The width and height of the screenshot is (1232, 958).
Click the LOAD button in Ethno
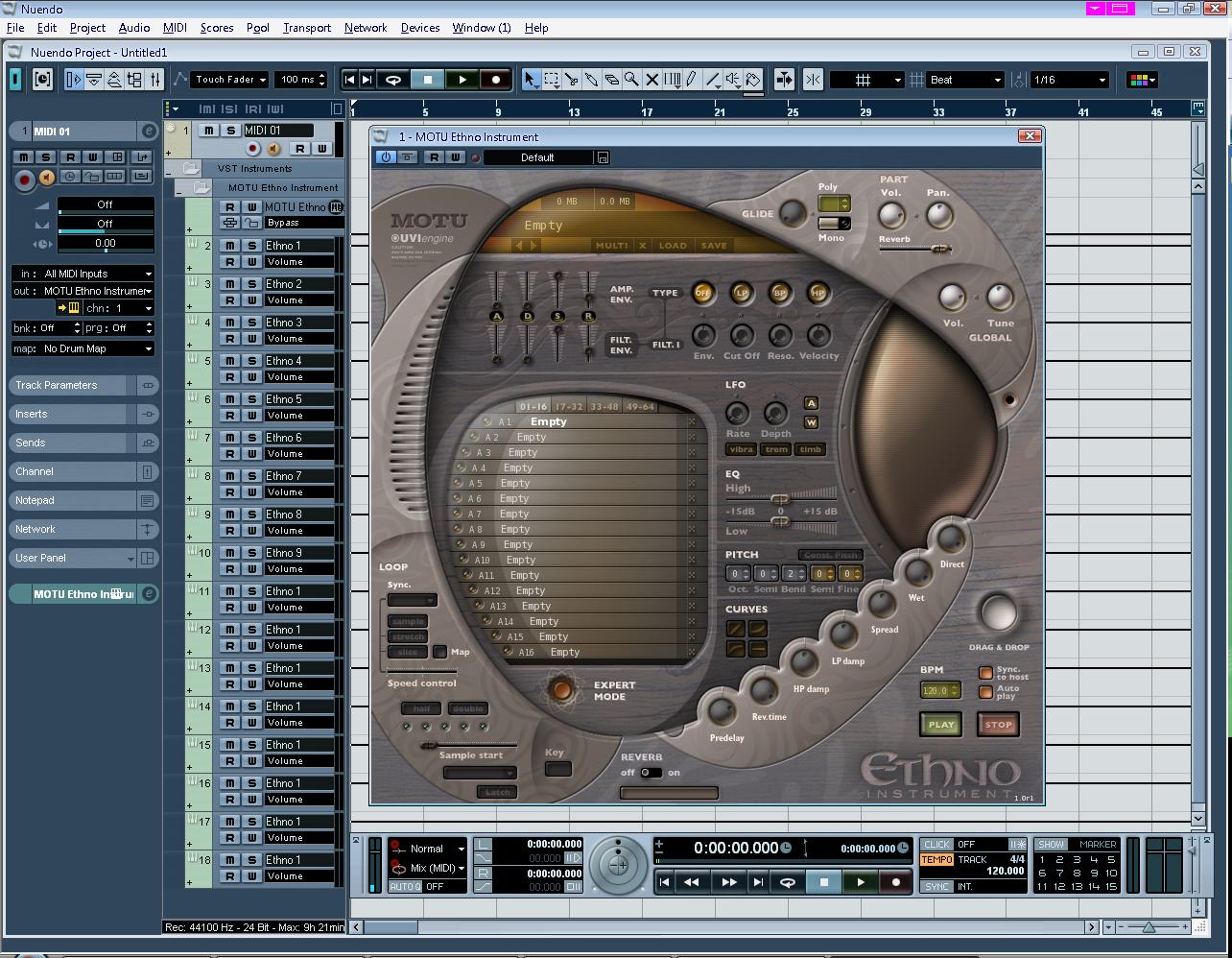click(x=673, y=246)
